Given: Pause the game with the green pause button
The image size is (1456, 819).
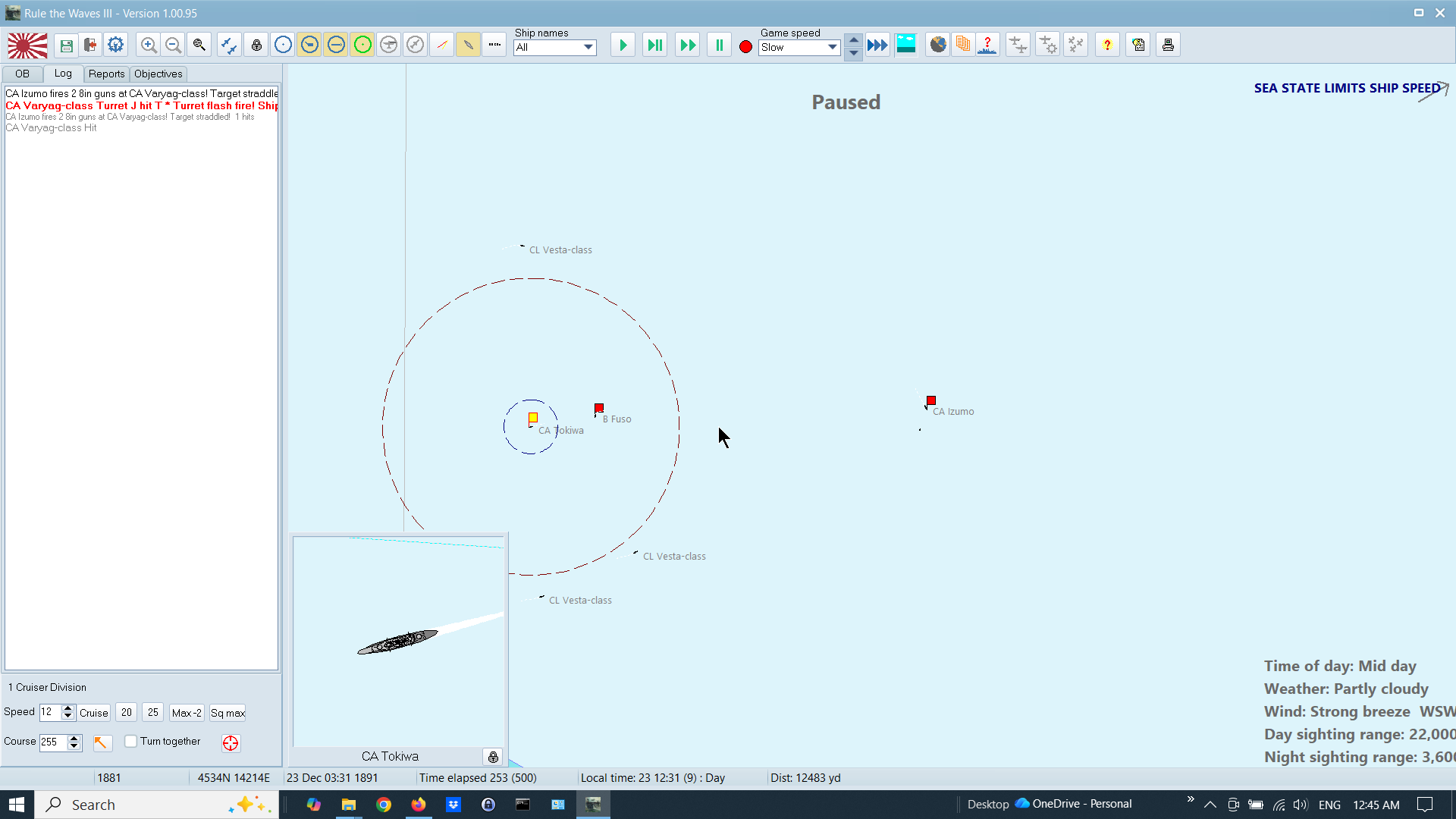Looking at the screenshot, I should pyautogui.click(x=719, y=45).
